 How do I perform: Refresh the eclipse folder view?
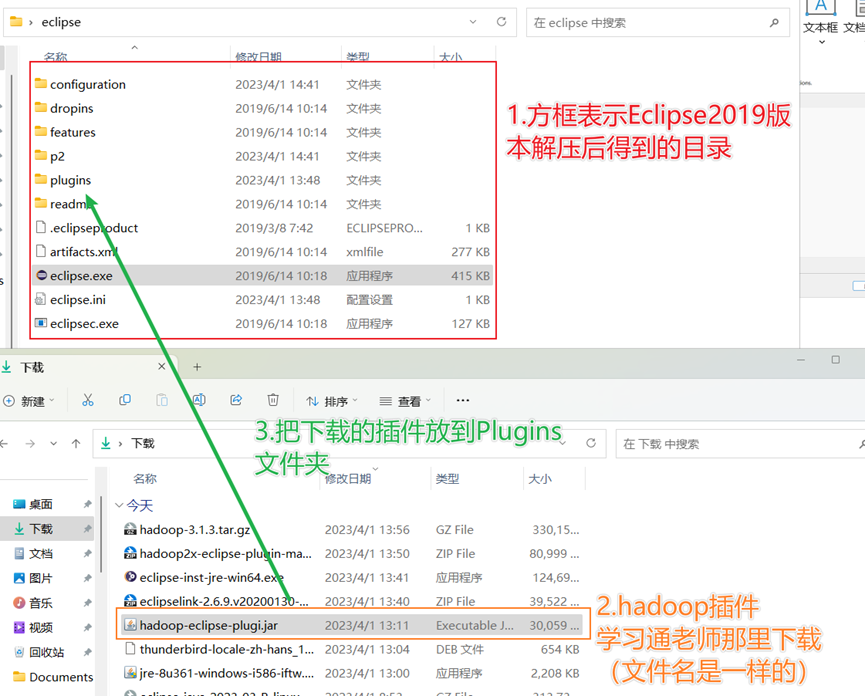tap(501, 22)
